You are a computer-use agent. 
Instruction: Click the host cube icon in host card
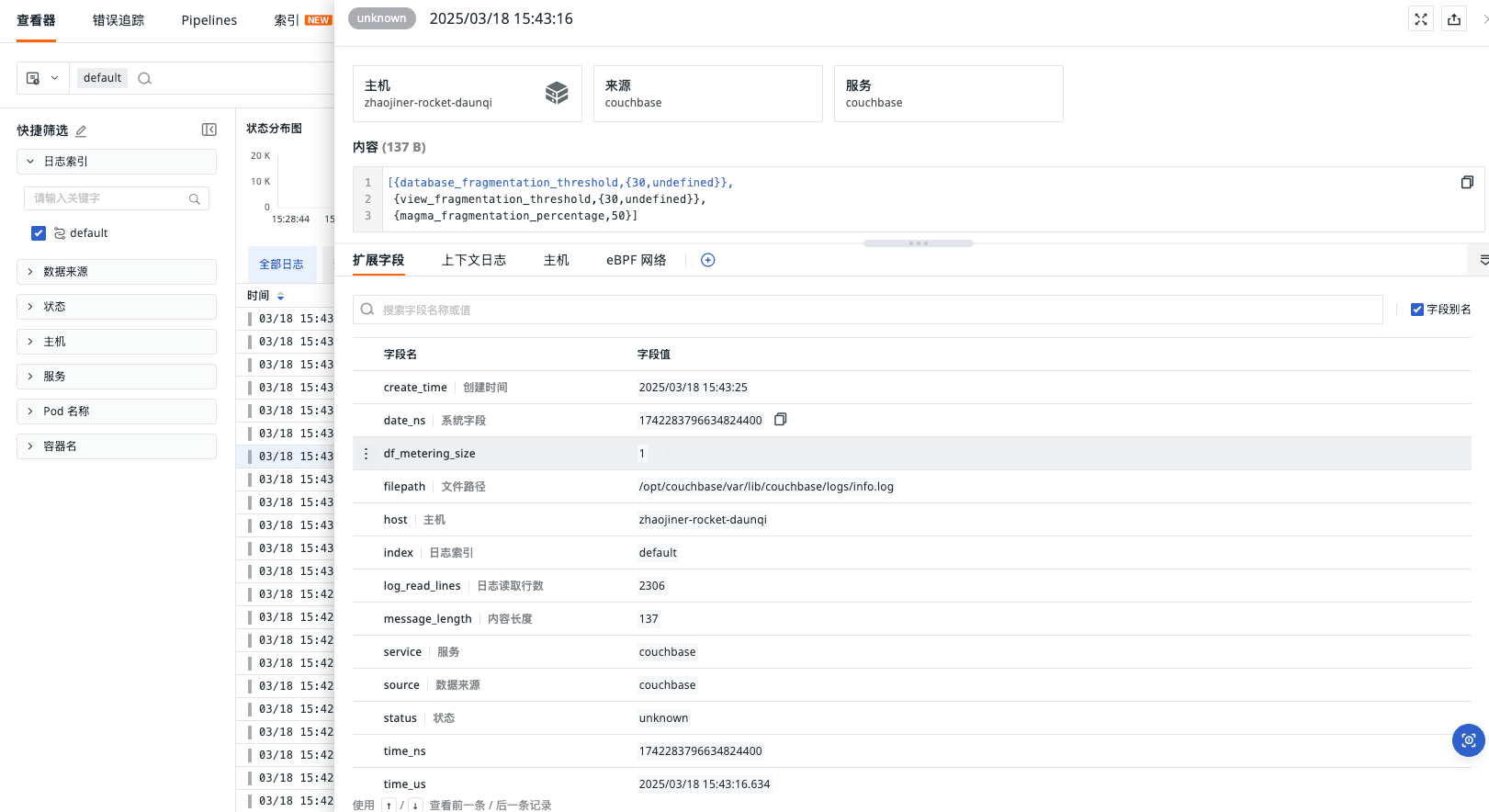[557, 93]
